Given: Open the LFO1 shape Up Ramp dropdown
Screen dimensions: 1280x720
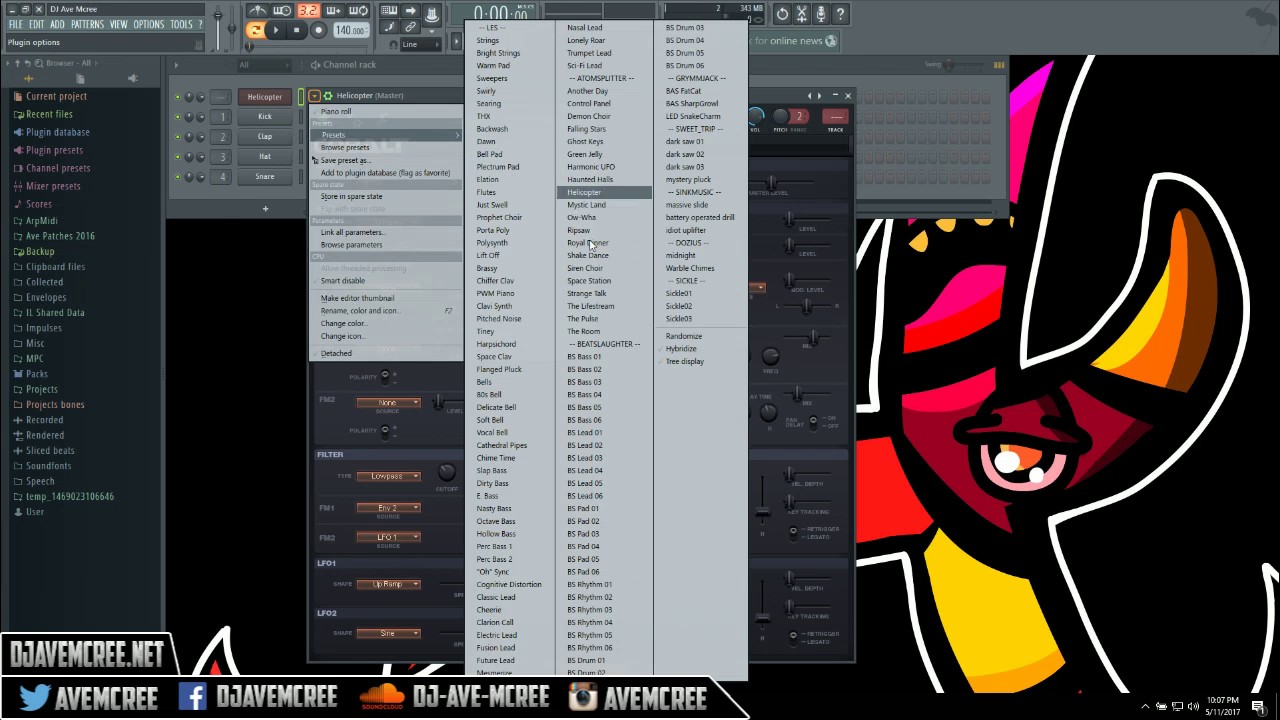Looking at the screenshot, I should 388,584.
